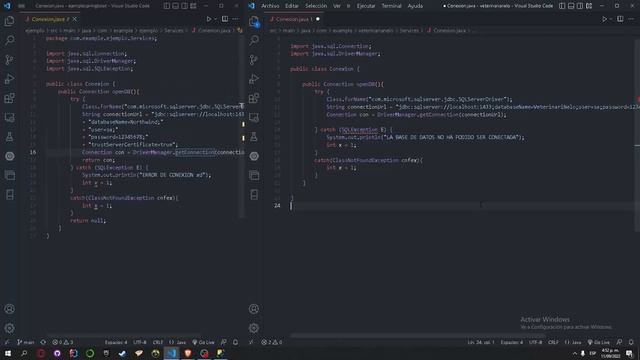
Task: Click main branch in left status bar
Action: pos(26,342)
